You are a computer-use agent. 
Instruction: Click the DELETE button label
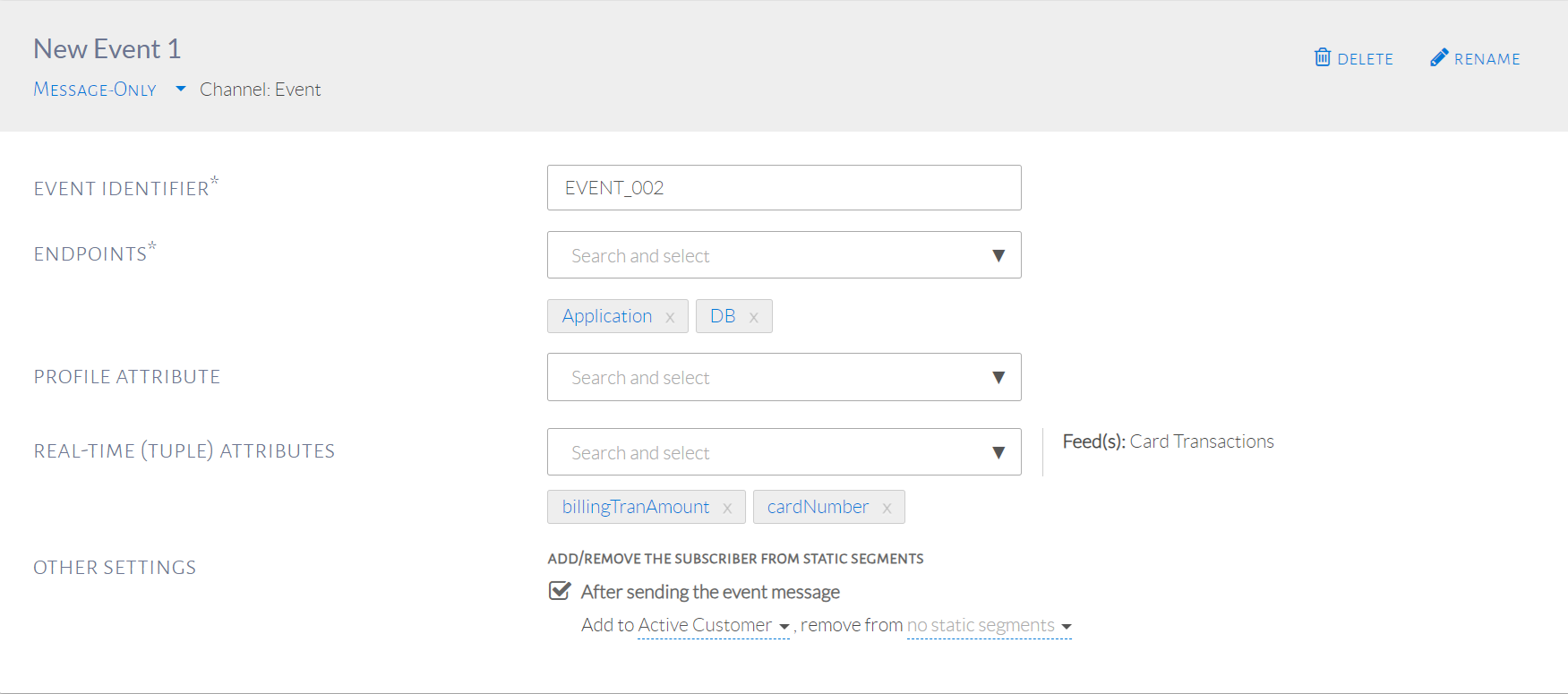(1365, 59)
